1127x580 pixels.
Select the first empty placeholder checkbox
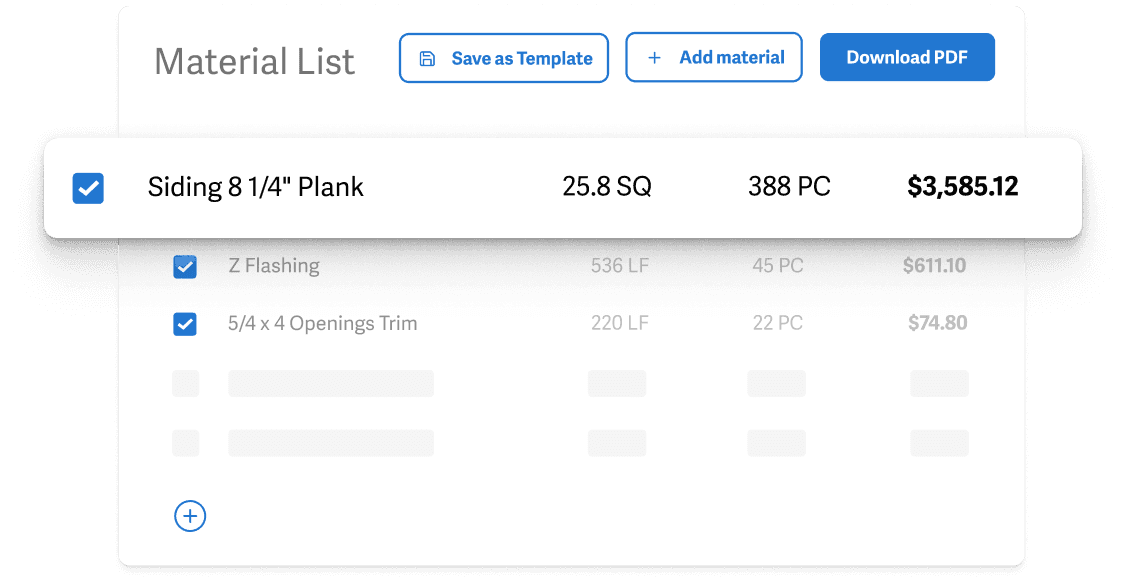point(185,383)
